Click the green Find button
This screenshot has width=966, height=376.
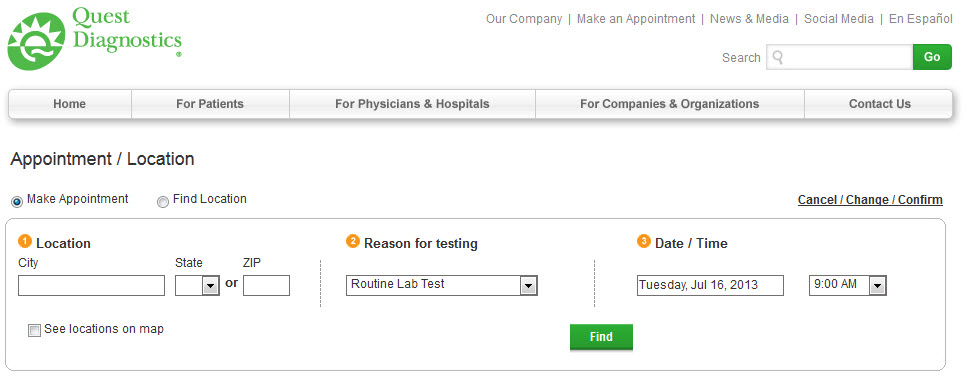click(x=601, y=337)
